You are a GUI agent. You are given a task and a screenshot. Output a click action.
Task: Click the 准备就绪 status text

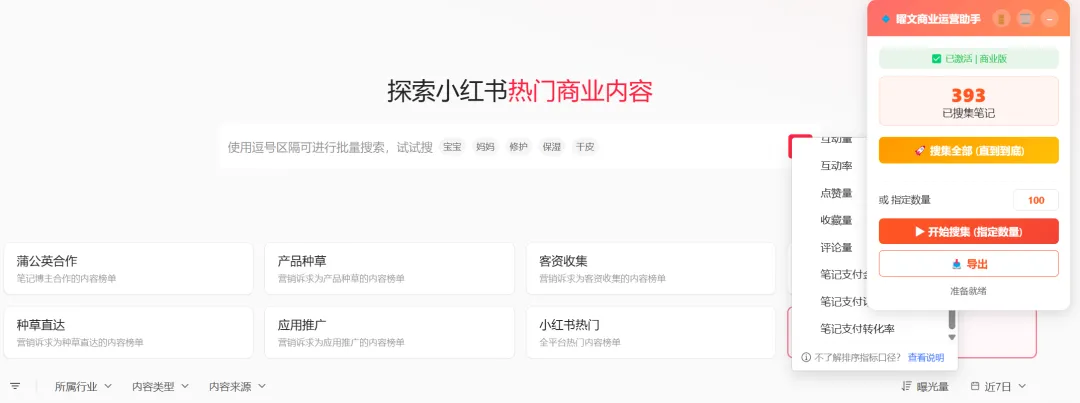(x=968, y=291)
